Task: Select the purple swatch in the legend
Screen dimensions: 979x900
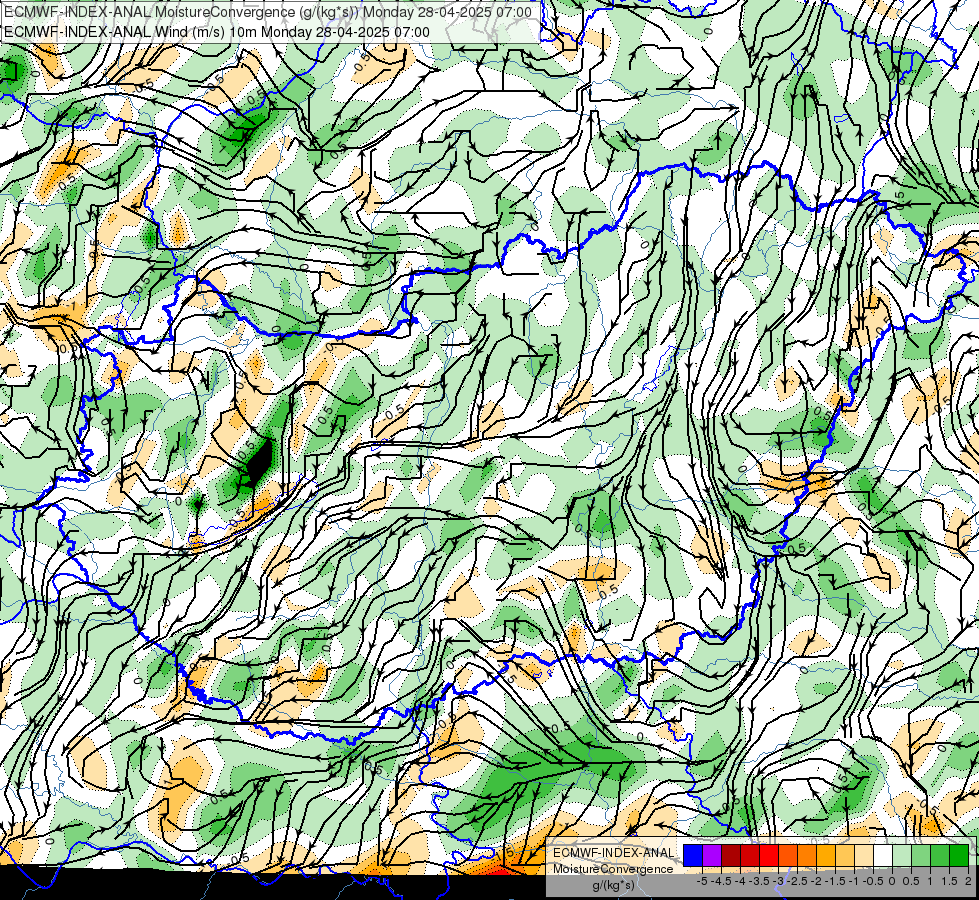Action: click(712, 856)
